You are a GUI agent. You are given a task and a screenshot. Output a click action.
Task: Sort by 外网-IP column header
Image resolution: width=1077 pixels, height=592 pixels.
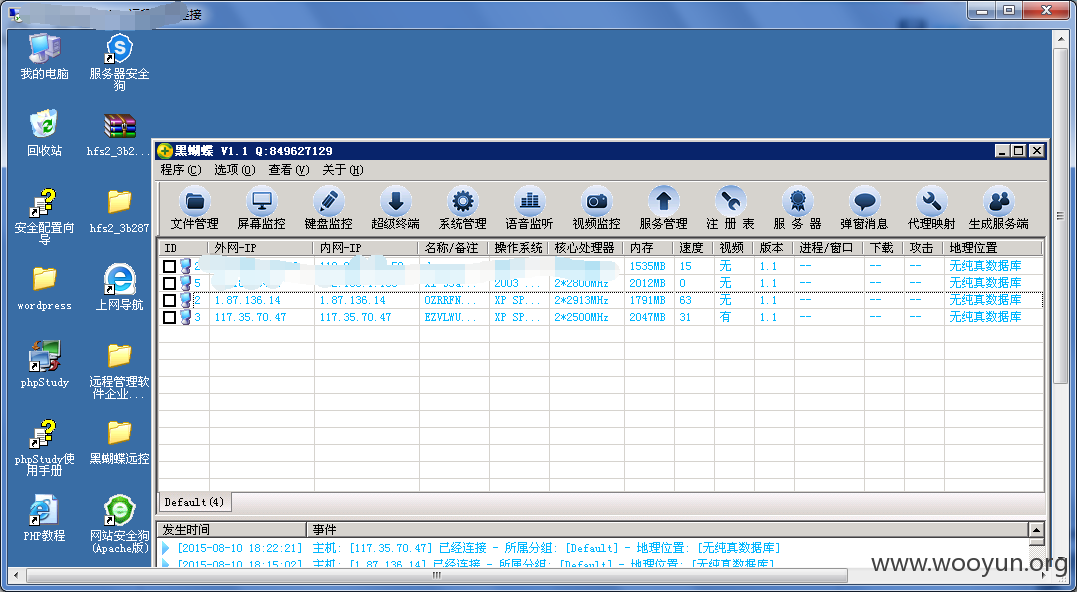coord(260,247)
